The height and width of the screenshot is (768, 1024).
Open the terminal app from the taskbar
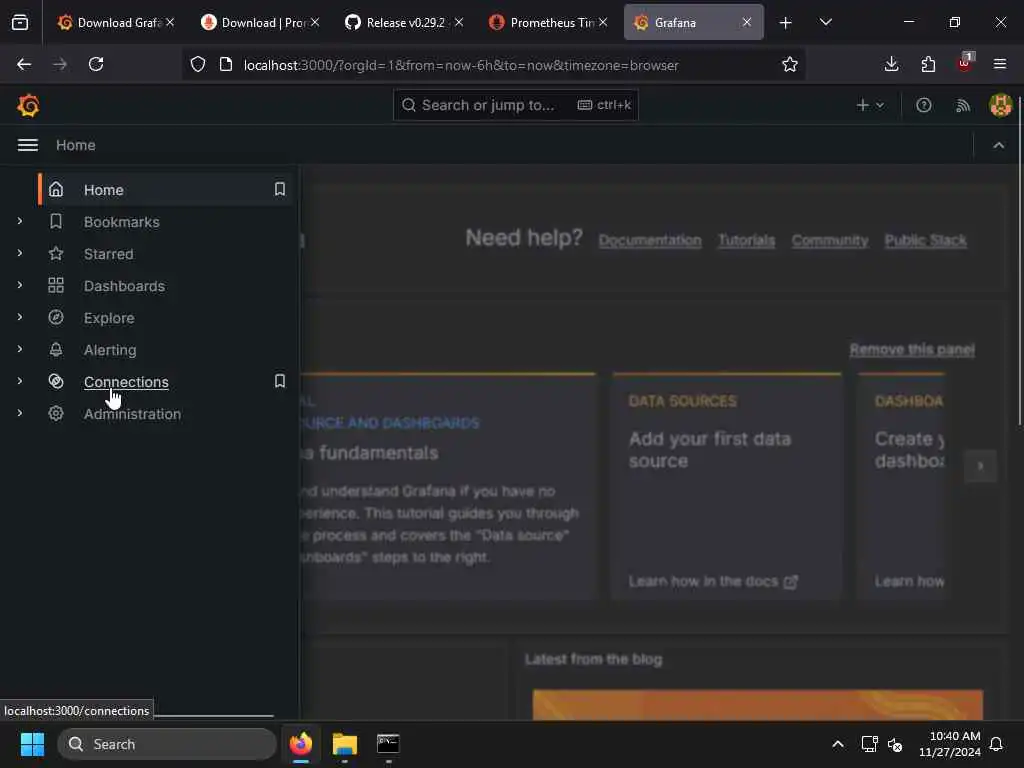388,744
